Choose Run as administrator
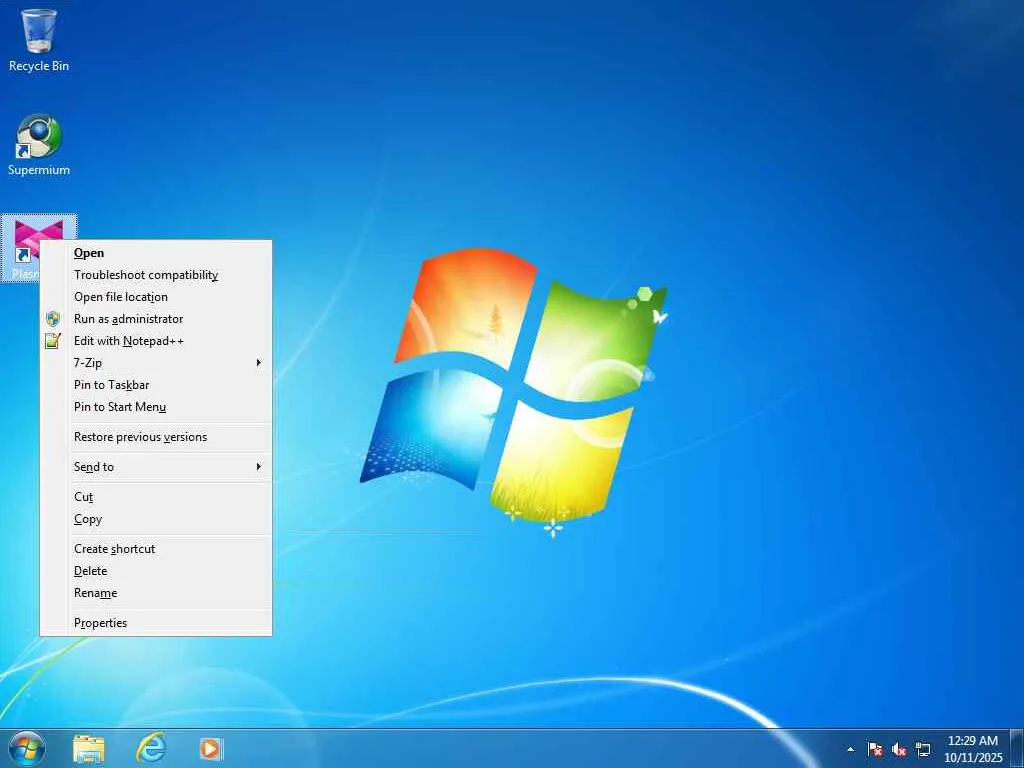This screenshot has width=1024, height=768. click(155, 319)
